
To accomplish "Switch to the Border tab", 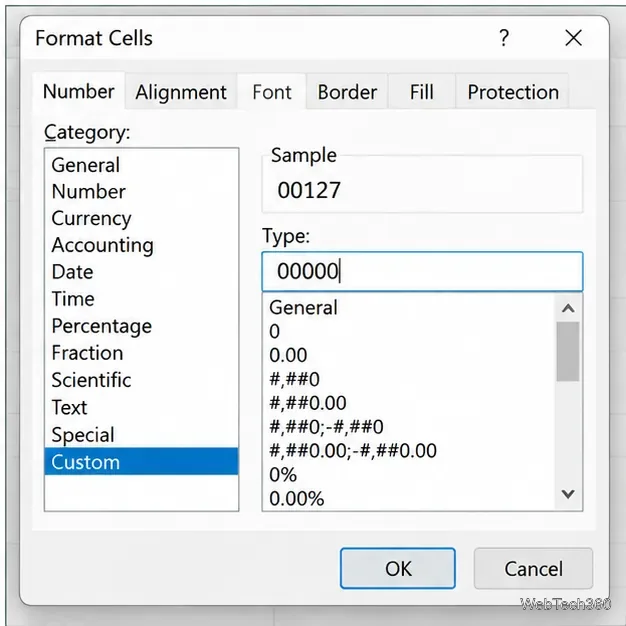I will click(347, 92).
